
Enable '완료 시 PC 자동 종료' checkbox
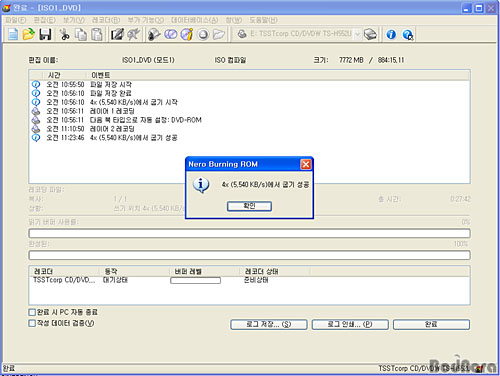(32, 312)
